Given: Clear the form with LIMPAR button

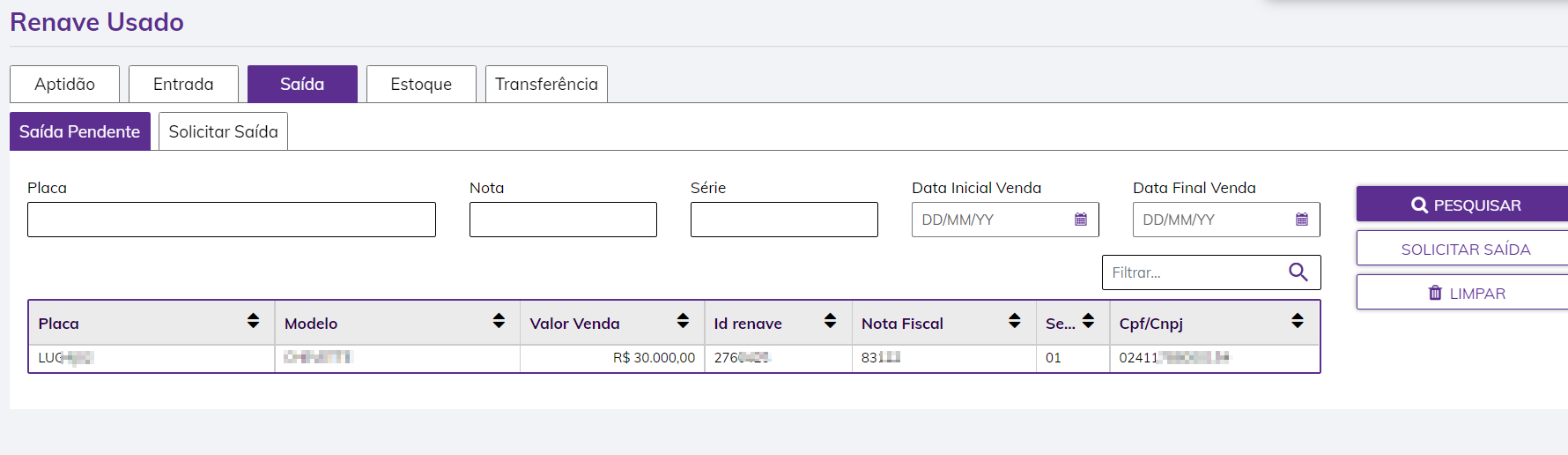Looking at the screenshot, I should (1467, 294).
